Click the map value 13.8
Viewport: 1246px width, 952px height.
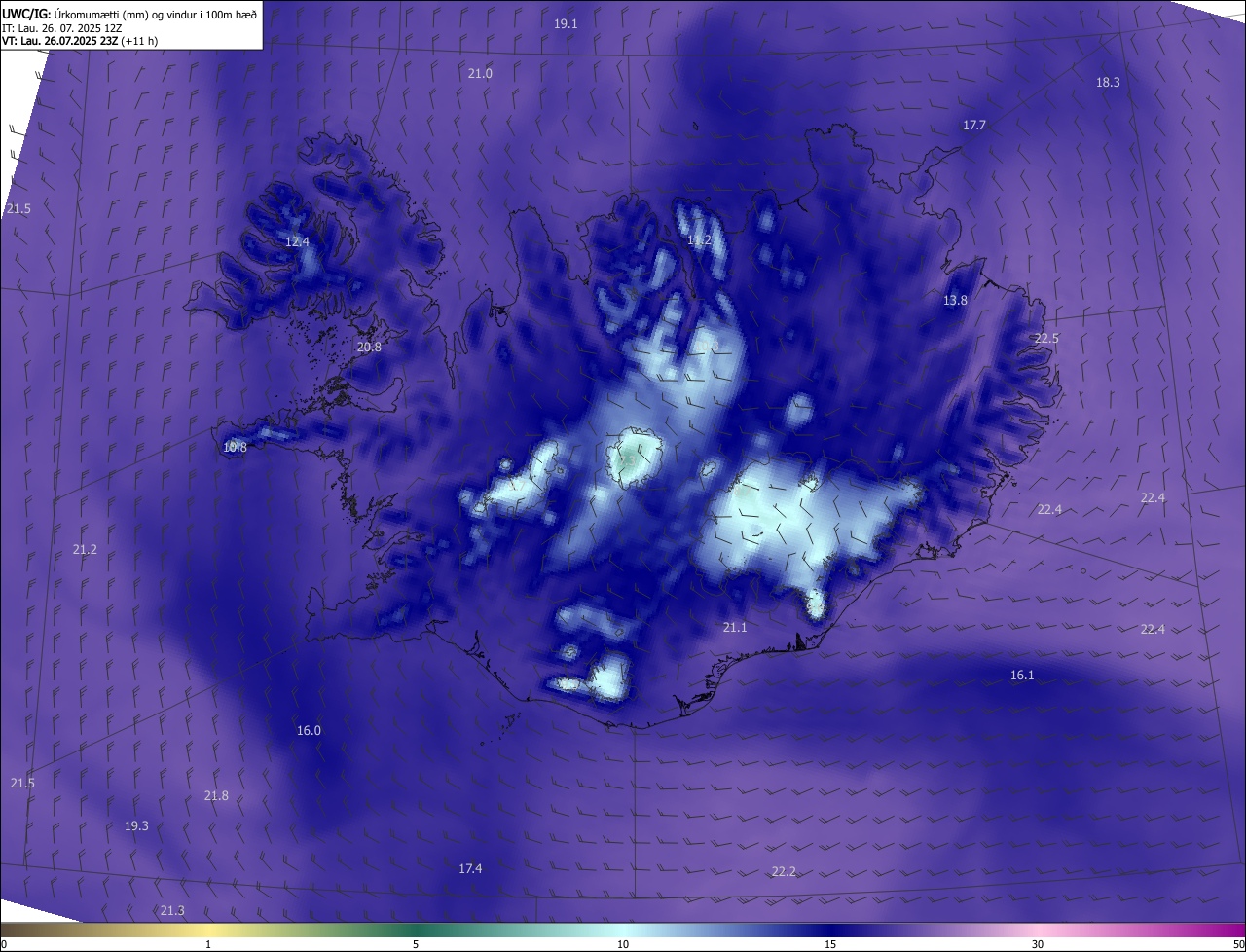[x=955, y=301]
